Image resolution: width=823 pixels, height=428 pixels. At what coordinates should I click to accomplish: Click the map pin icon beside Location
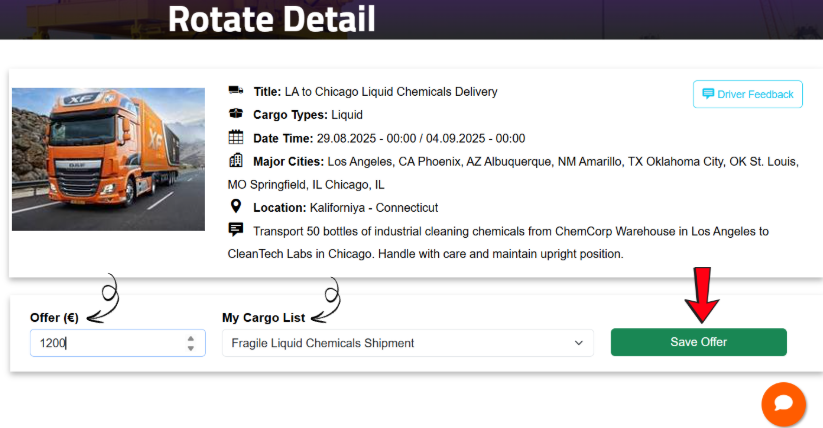pyautogui.click(x=236, y=206)
